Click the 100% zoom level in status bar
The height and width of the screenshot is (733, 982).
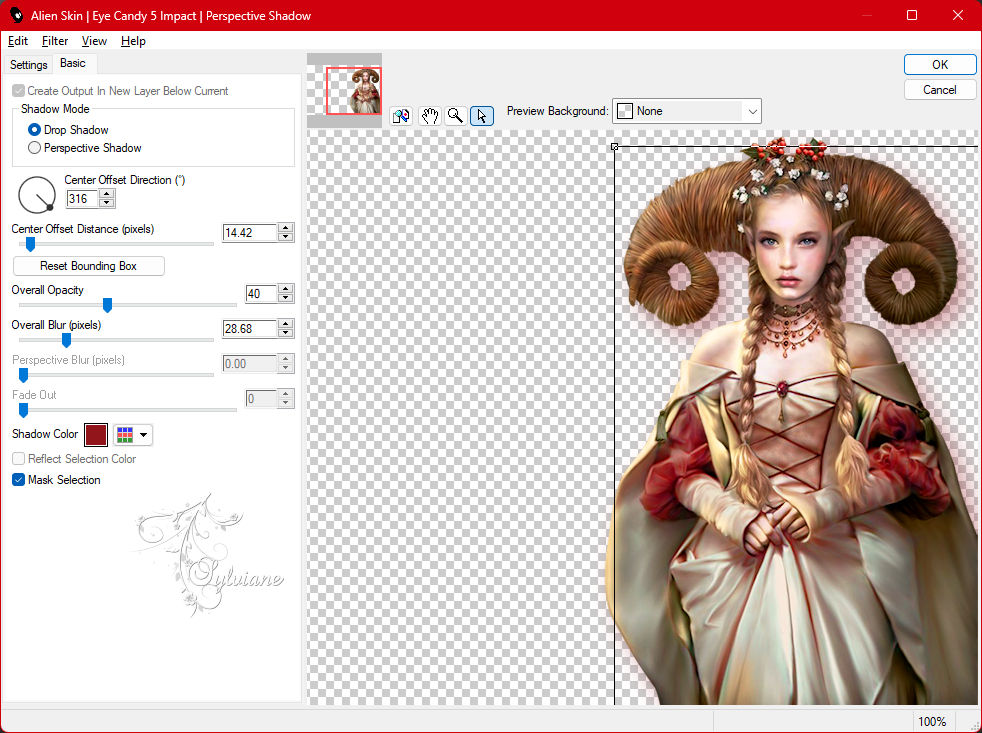[x=931, y=722]
